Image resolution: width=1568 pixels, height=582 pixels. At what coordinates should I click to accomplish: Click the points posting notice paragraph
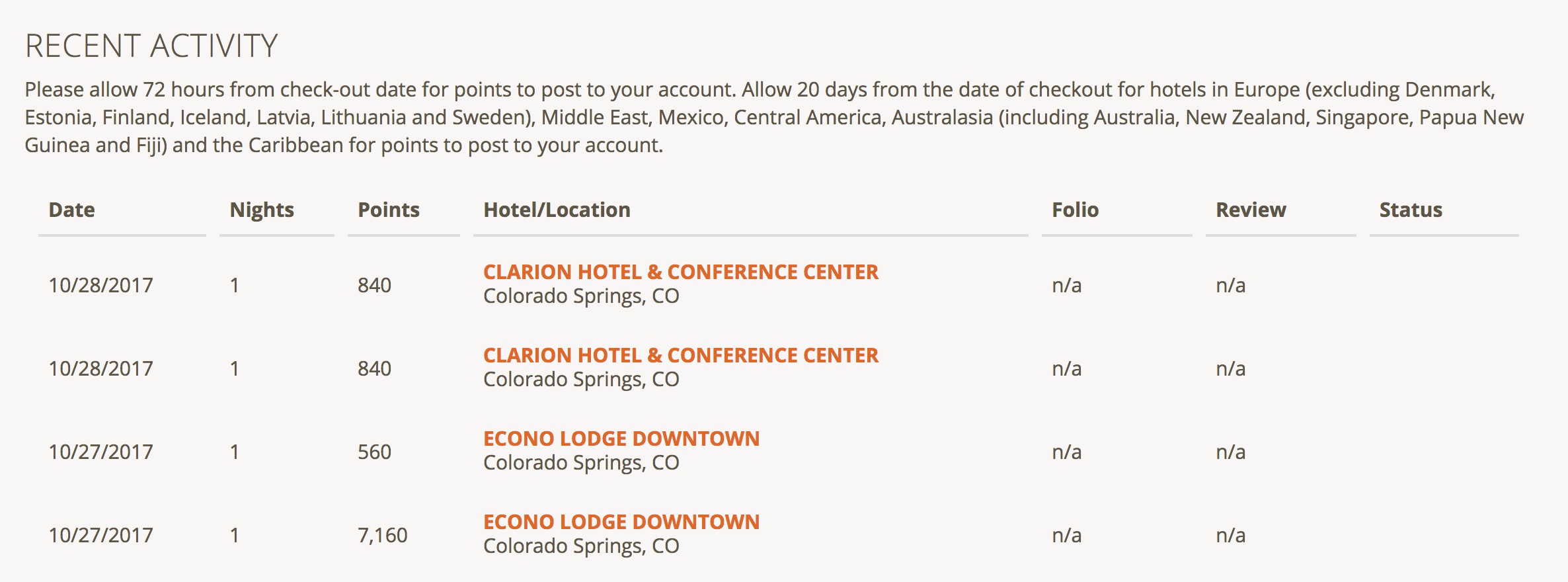(773, 117)
